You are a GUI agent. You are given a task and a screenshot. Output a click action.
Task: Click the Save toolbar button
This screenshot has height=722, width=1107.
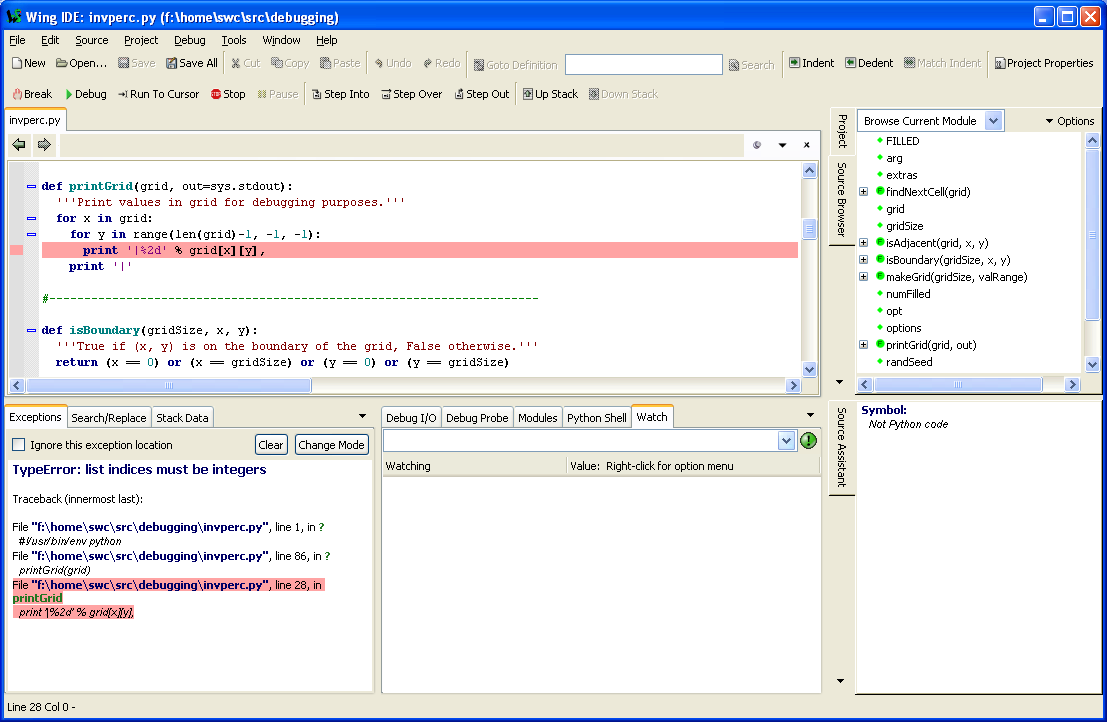click(136, 63)
